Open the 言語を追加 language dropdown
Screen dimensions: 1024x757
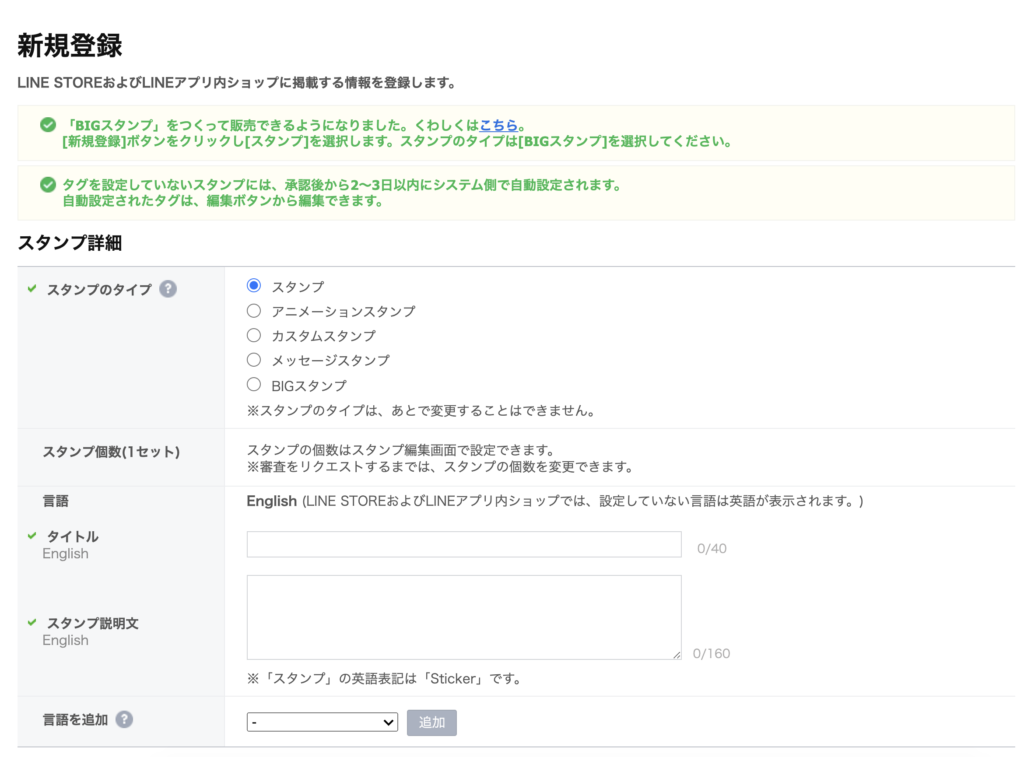(x=320, y=722)
